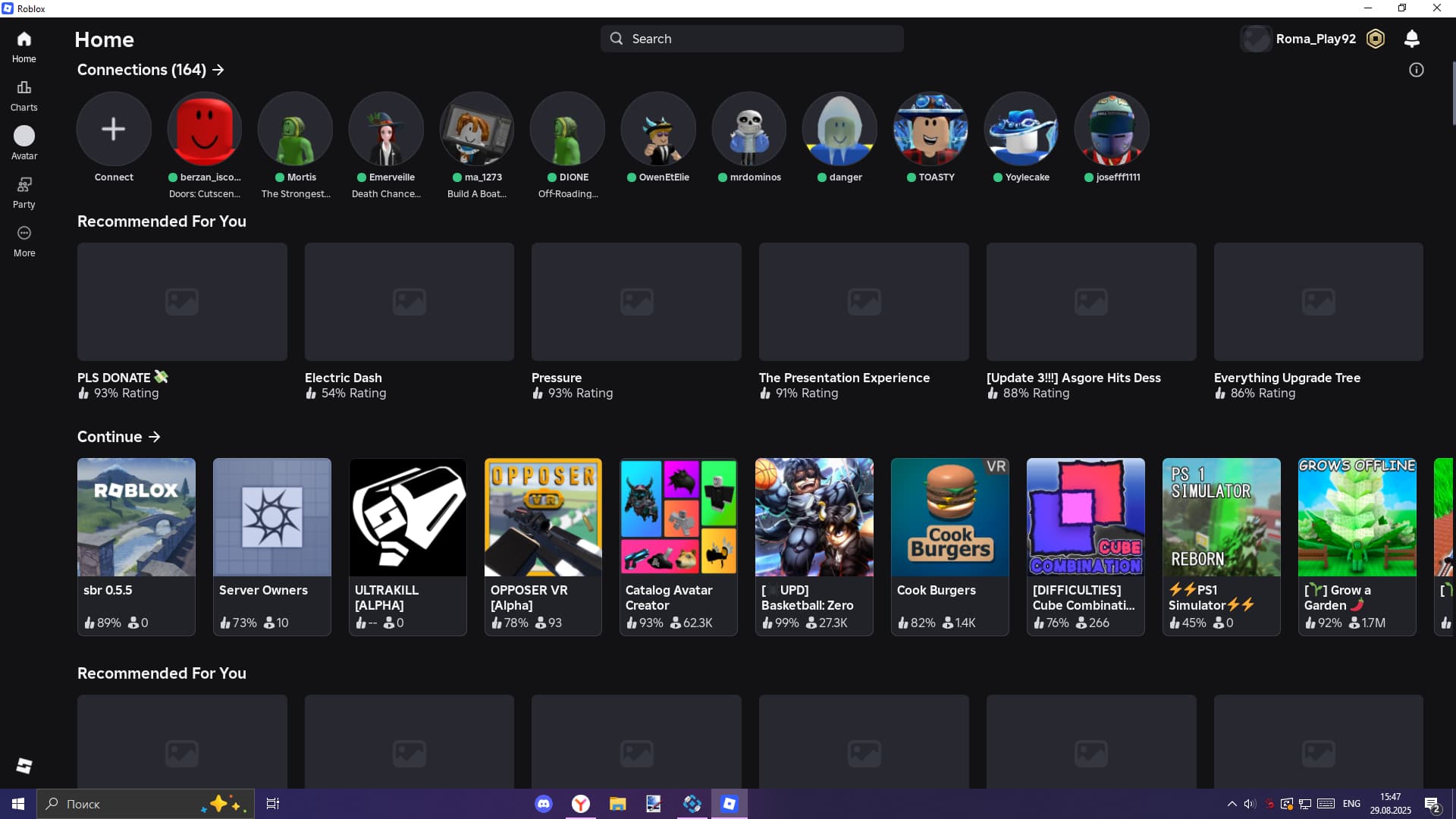Screen dimensions: 1456x819
Task: Go to the Home sidebar tab
Action: tap(24, 47)
